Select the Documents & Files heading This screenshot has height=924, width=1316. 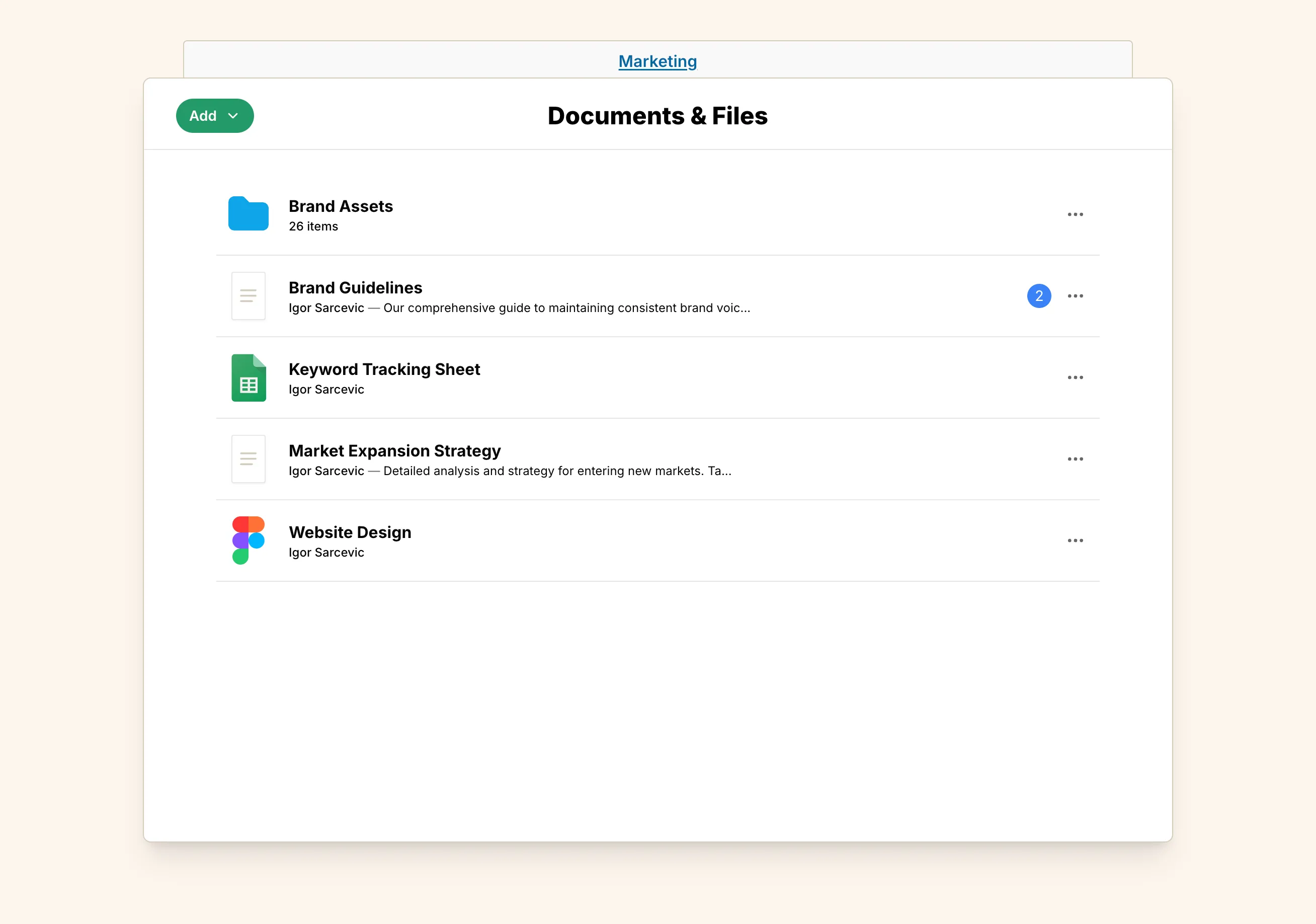(x=657, y=115)
